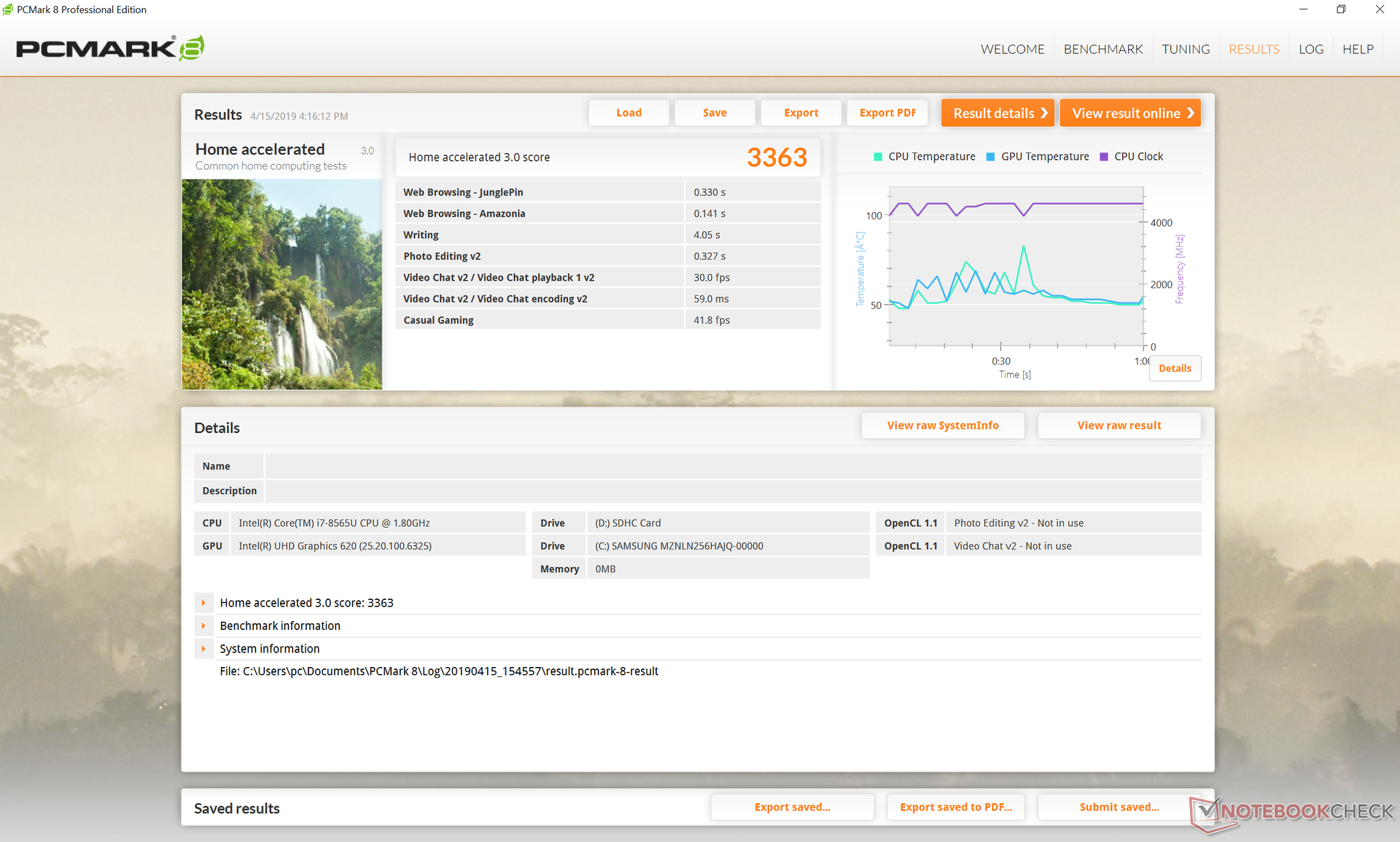Click the Result details button
The image size is (1400, 842).
click(x=997, y=113)
